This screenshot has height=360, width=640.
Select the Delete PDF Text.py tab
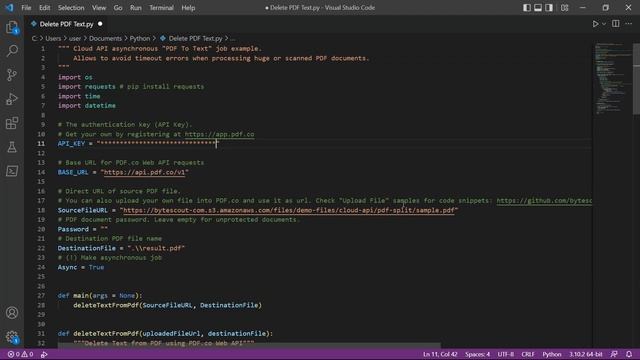pyautogui.click(x=67, y=24)
